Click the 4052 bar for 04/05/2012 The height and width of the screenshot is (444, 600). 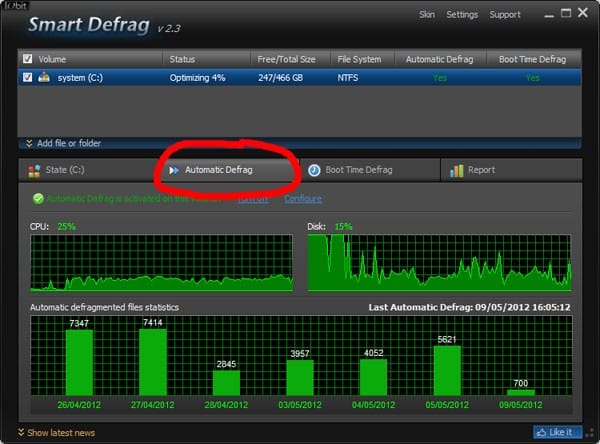point(373,377)
